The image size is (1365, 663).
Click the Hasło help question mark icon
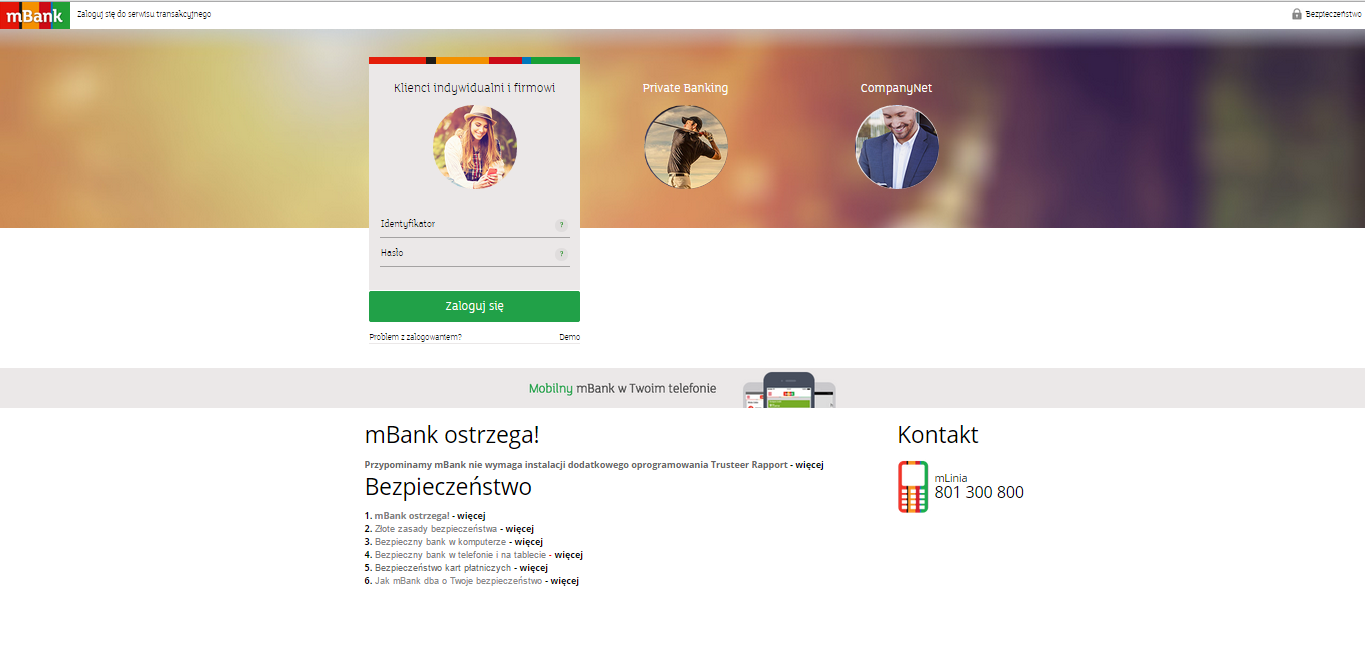[561, 254]
